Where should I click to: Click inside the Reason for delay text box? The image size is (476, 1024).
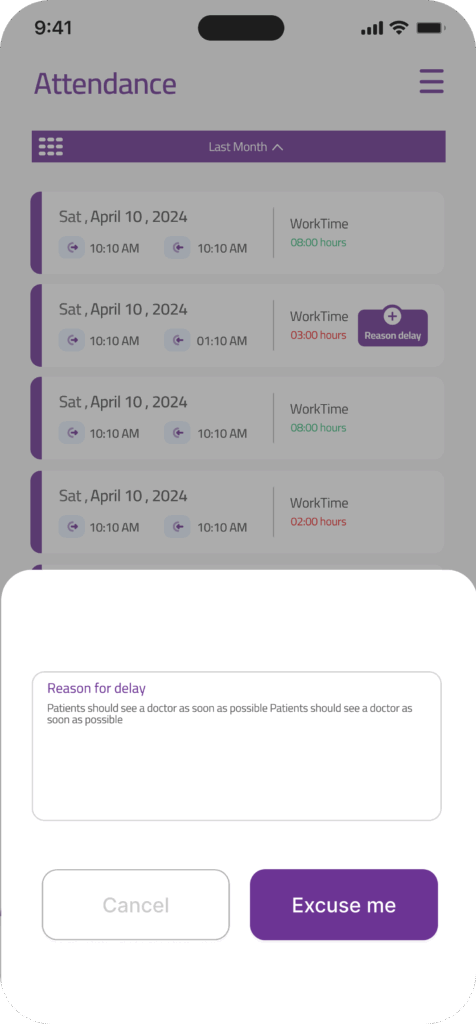(236, 746)
